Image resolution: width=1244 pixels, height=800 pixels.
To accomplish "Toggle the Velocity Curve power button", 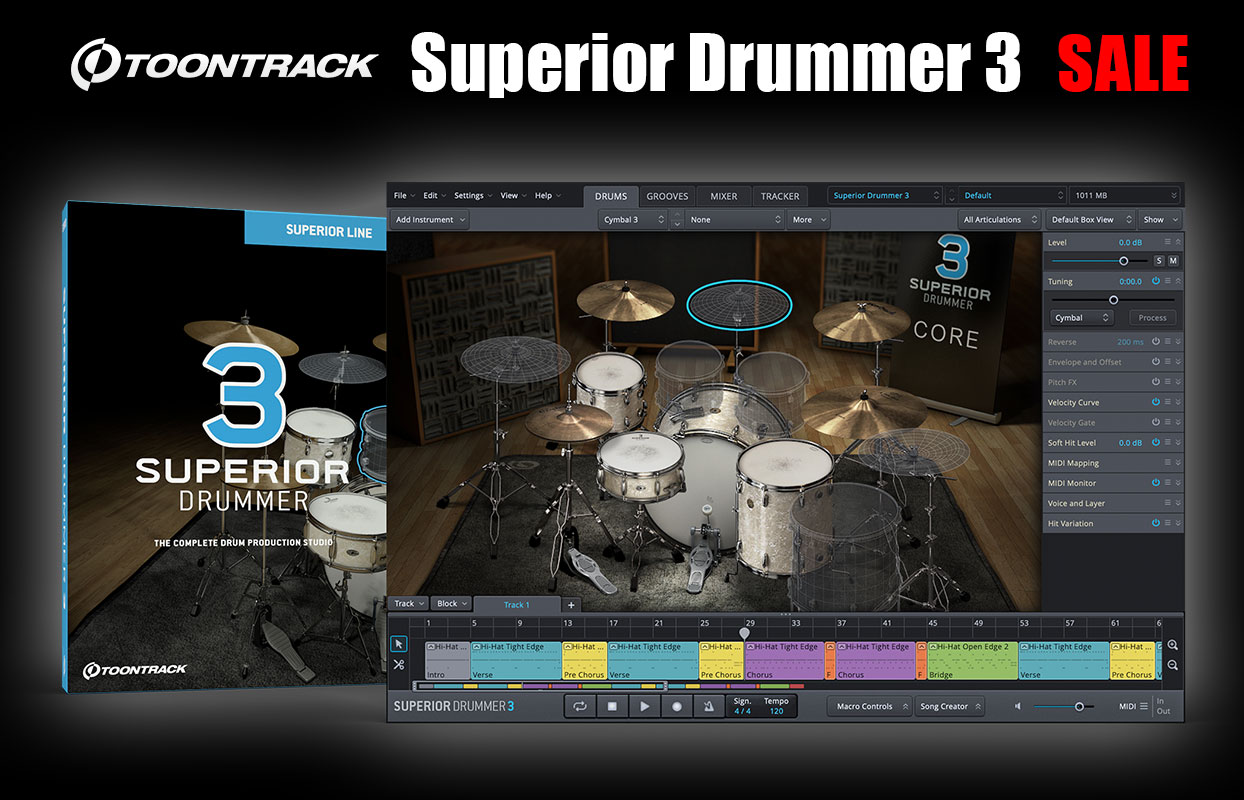I will pos(1155,402).
